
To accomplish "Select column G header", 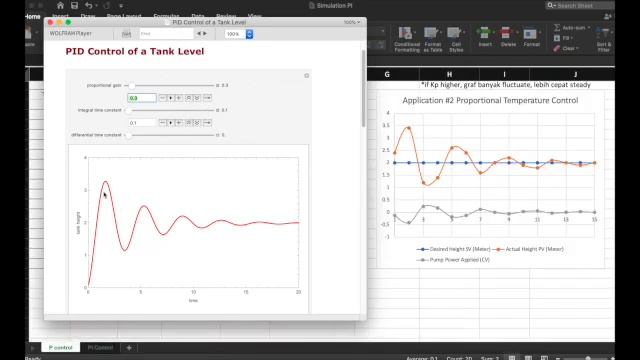I will coord(387,74).
